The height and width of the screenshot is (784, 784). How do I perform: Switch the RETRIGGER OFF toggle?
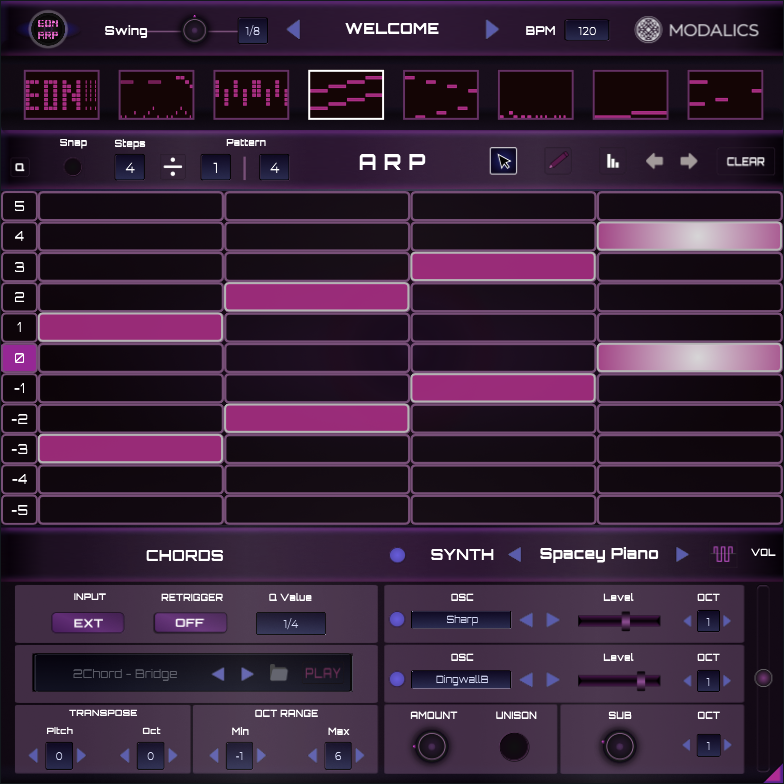(189, 623)
